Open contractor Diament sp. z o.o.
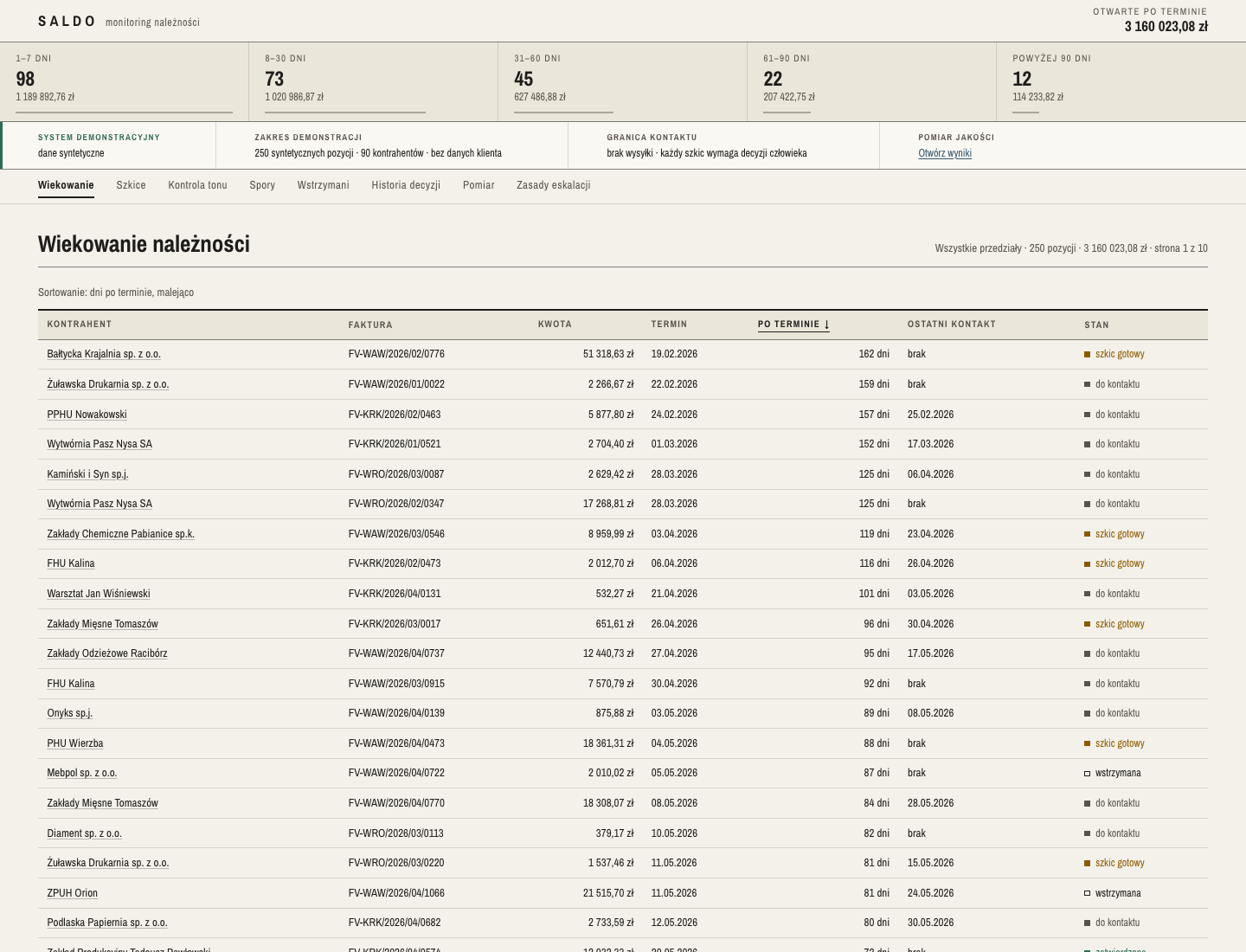Image resolution: width=1246 pixels, height=952 pixels. [x=84, y=833]
